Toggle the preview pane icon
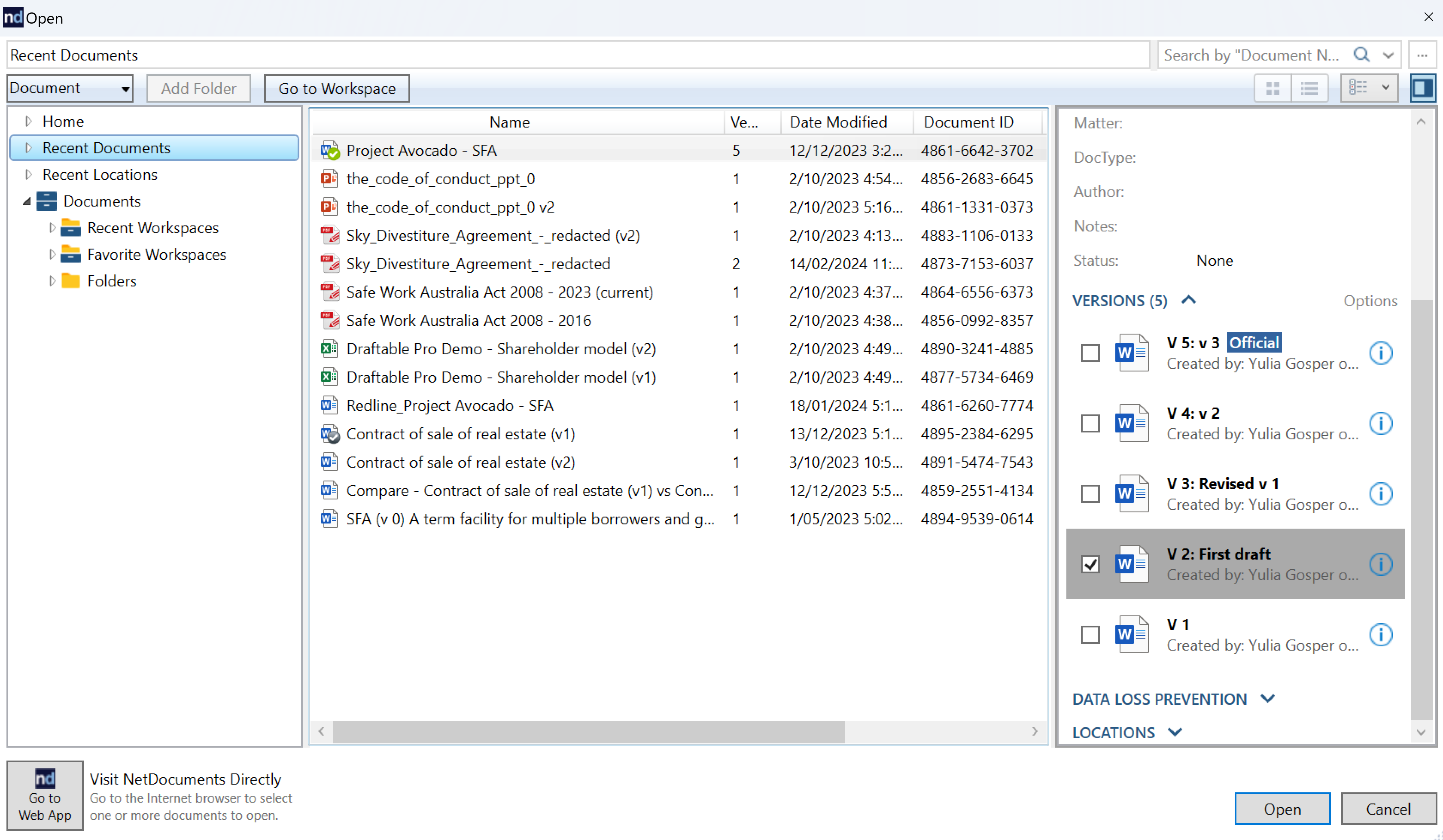The width and height of the screenshot is (1443, 840). [1422, 88]
